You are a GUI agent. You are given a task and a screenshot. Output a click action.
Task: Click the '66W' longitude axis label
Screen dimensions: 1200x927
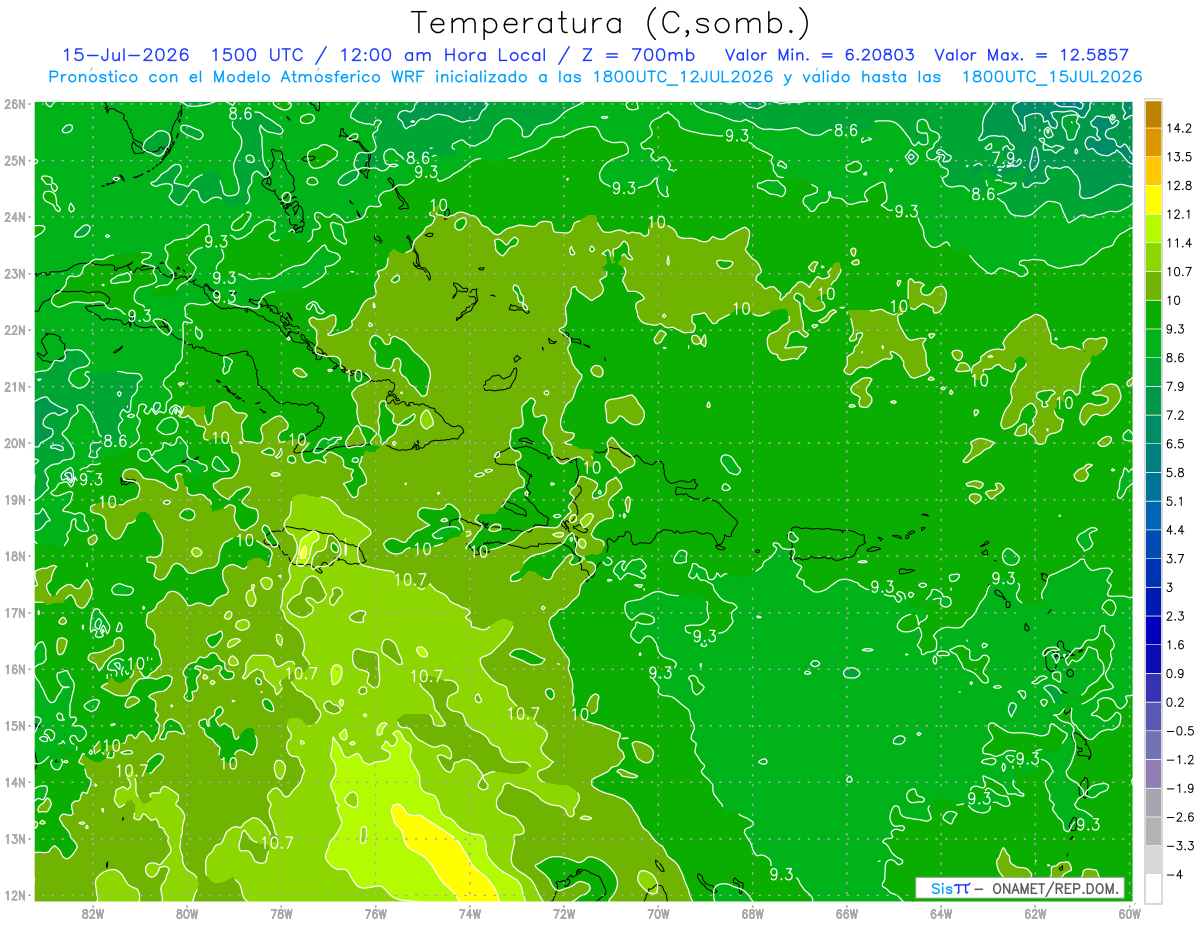[x=847, y=913]
